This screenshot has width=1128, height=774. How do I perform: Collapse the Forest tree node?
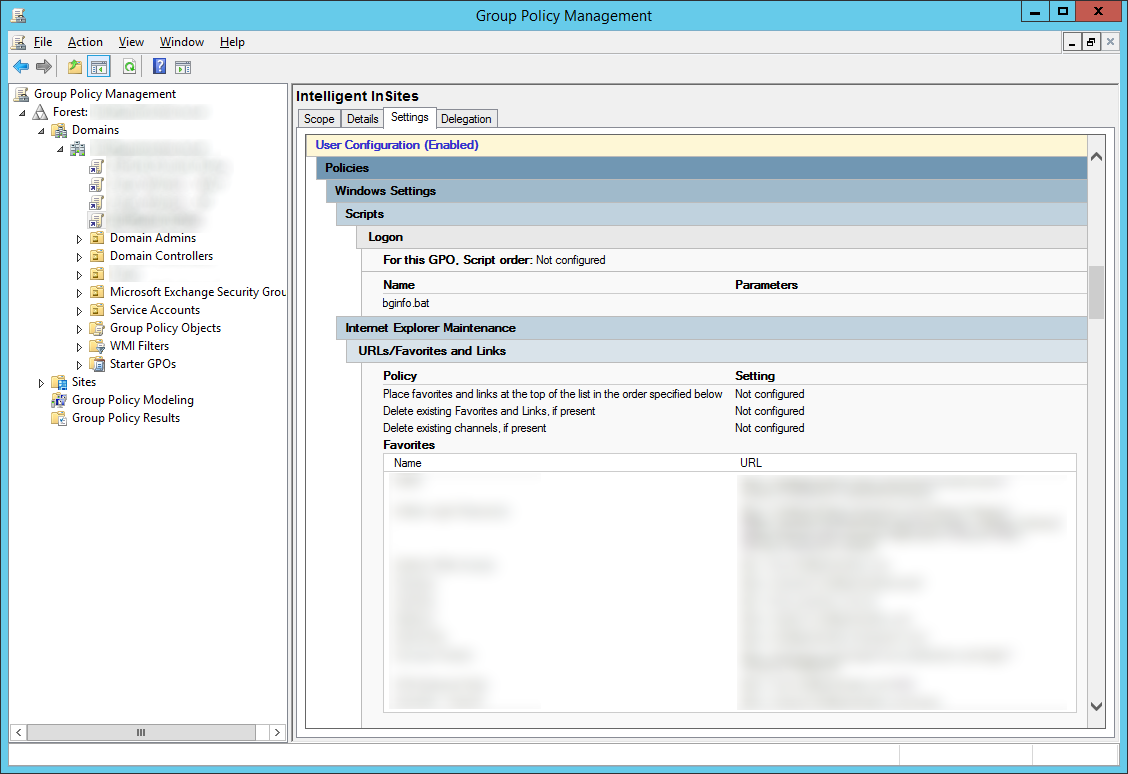(x=22, y=113)
